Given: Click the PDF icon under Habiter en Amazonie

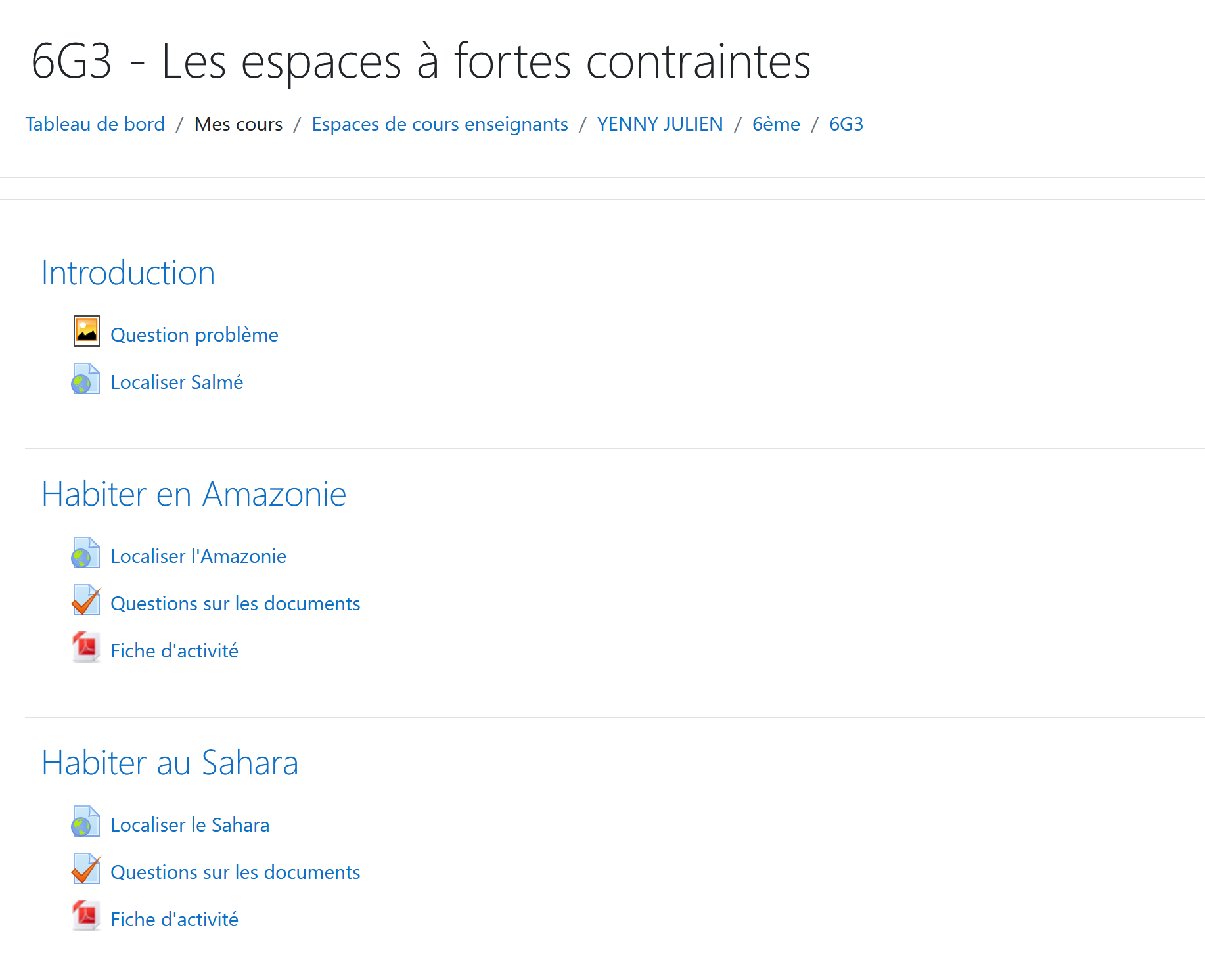Looking at the screenshot, I should (86, 648).
